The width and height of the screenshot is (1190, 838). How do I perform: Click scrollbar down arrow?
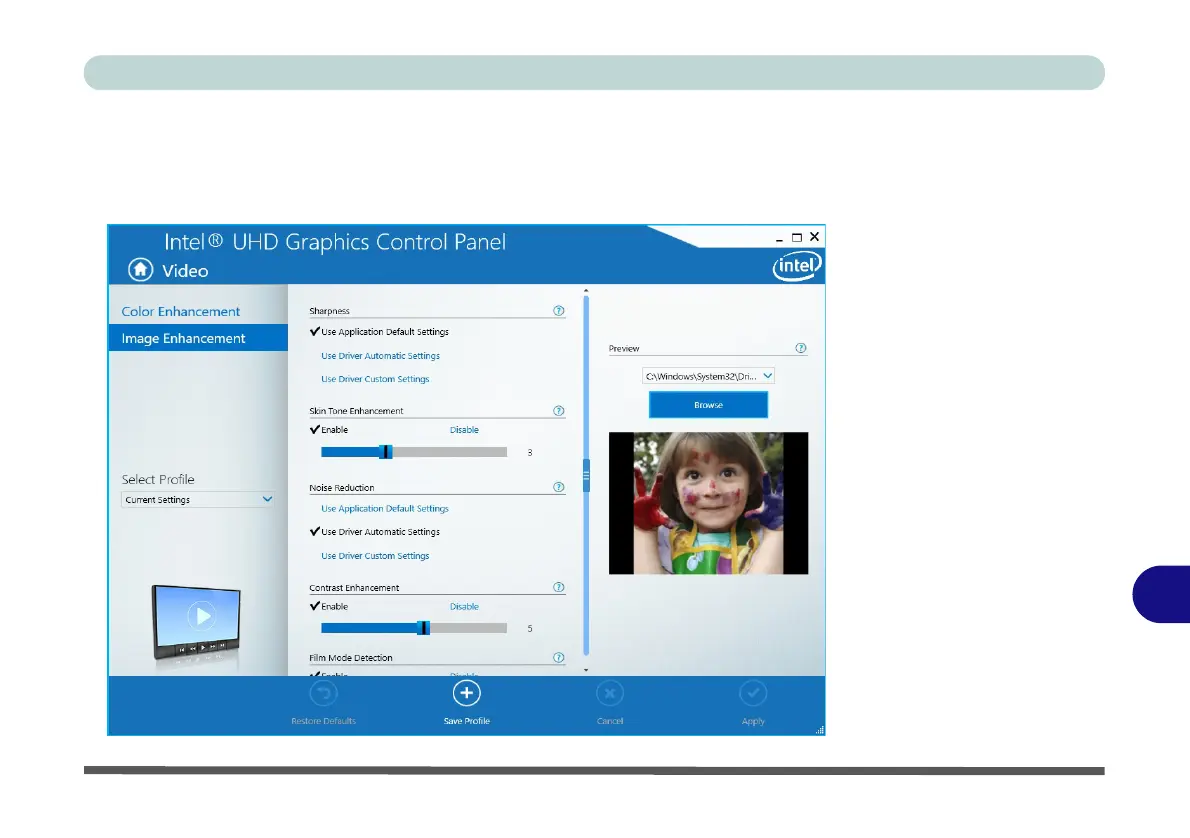click(x=586, y=670)
